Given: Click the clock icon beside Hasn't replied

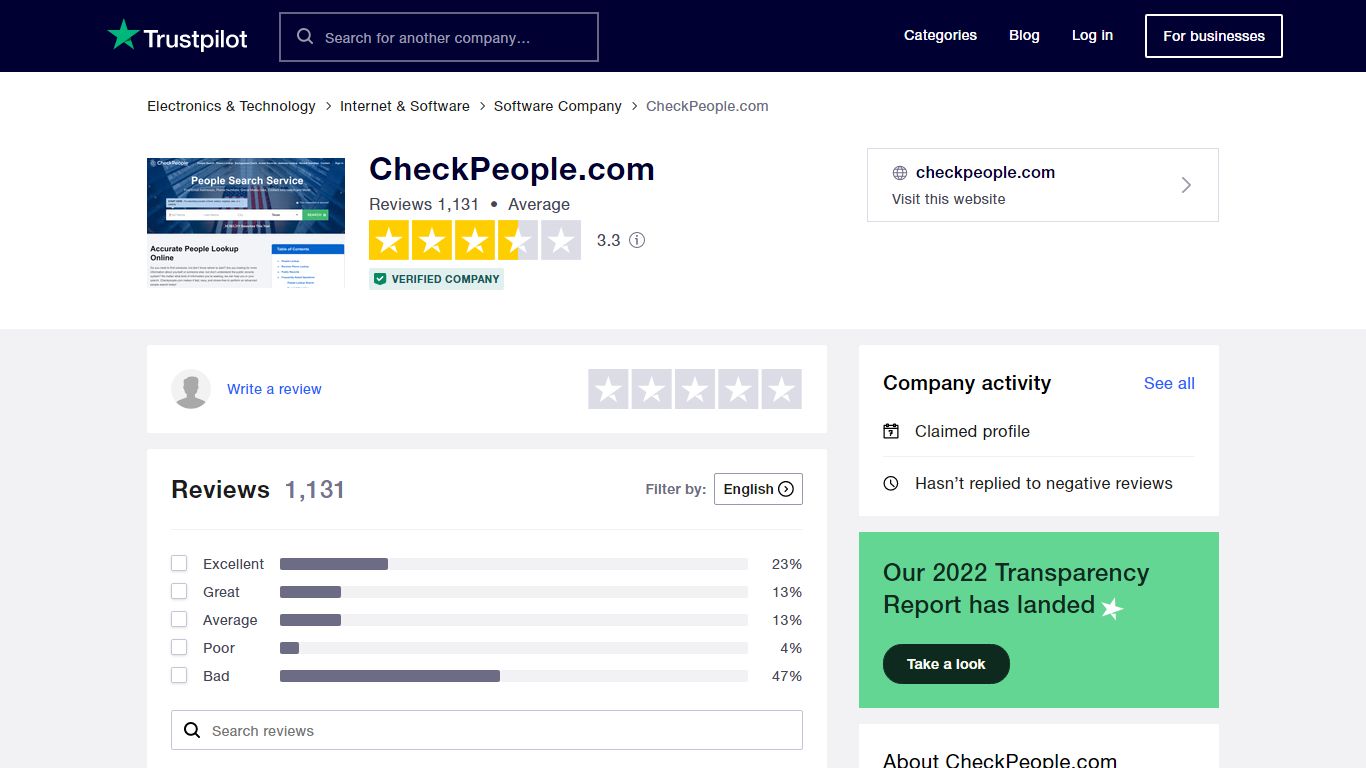Looking at the screenshot, I should pos(891,483).
